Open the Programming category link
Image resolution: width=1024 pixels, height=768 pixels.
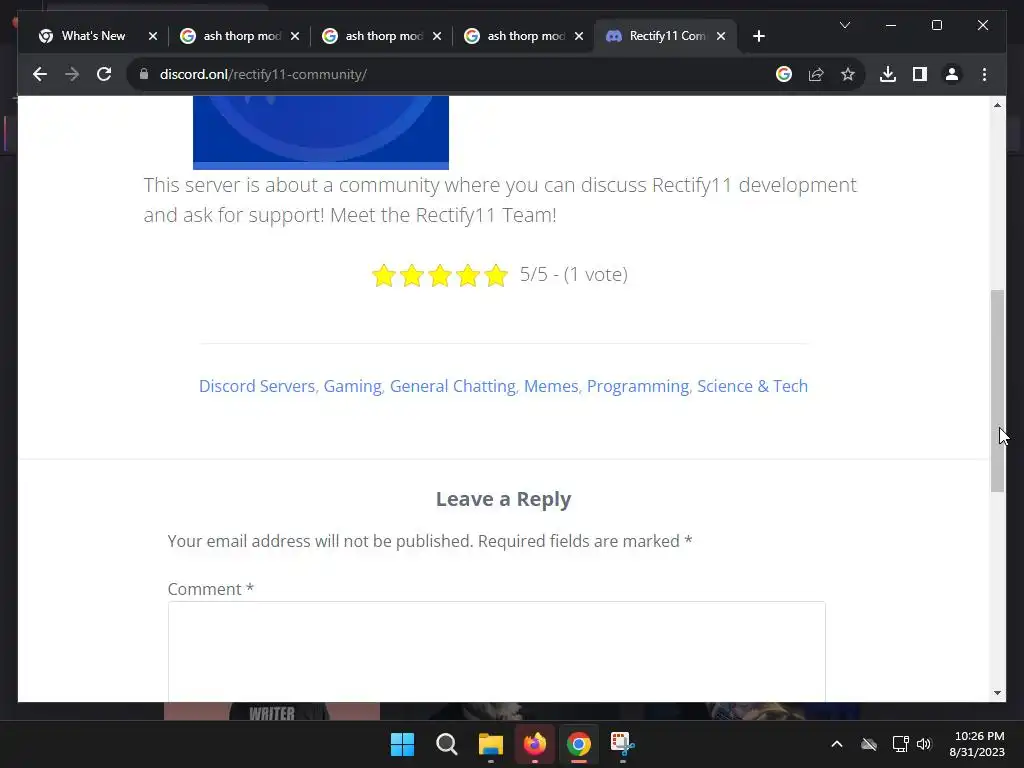(x=637, y=386)
